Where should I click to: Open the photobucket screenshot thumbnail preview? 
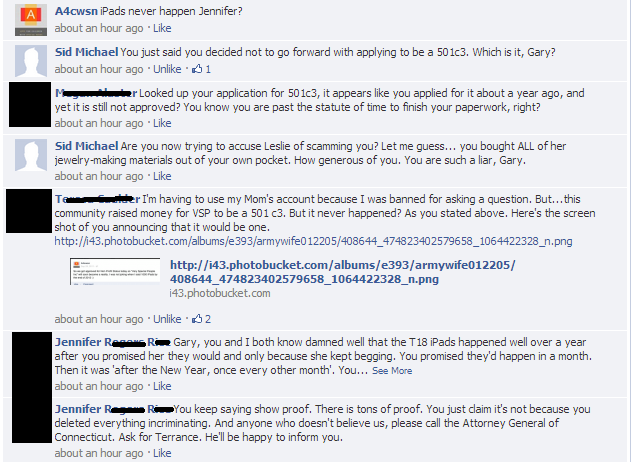tap(115, 271)
